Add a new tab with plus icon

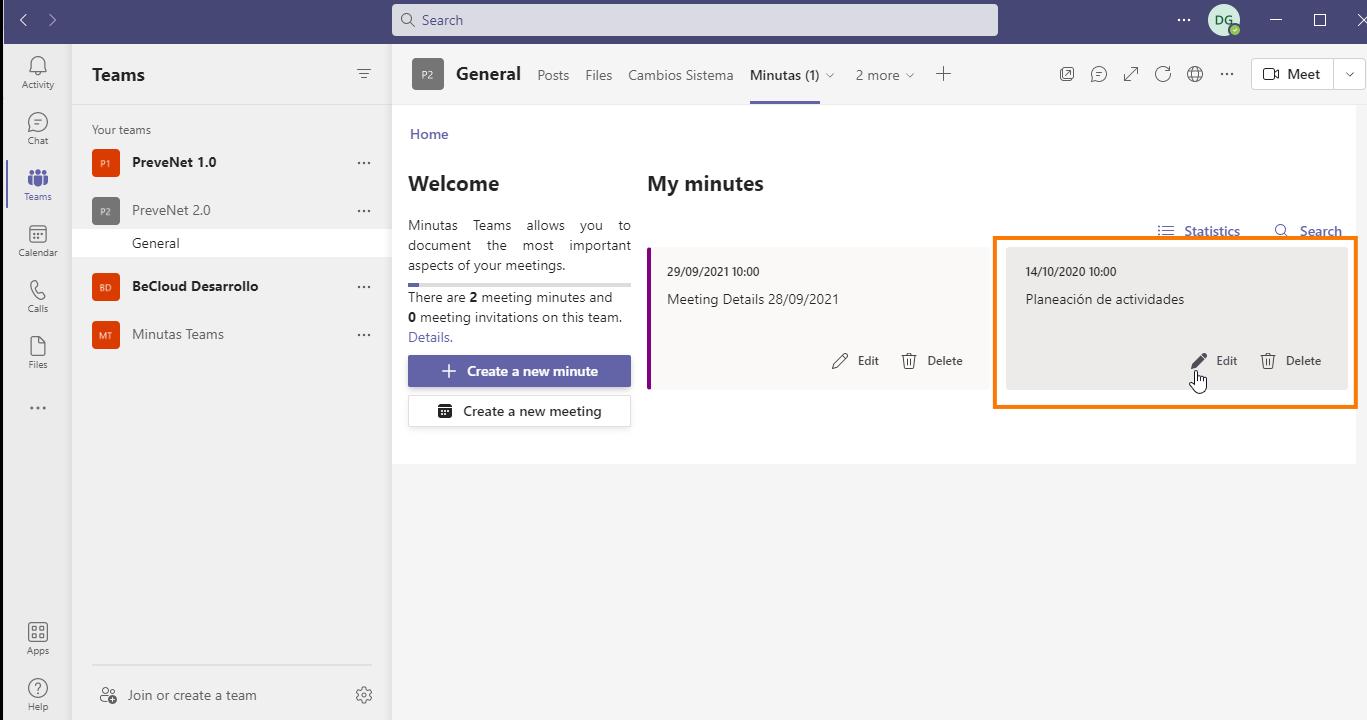coord(943,74)
